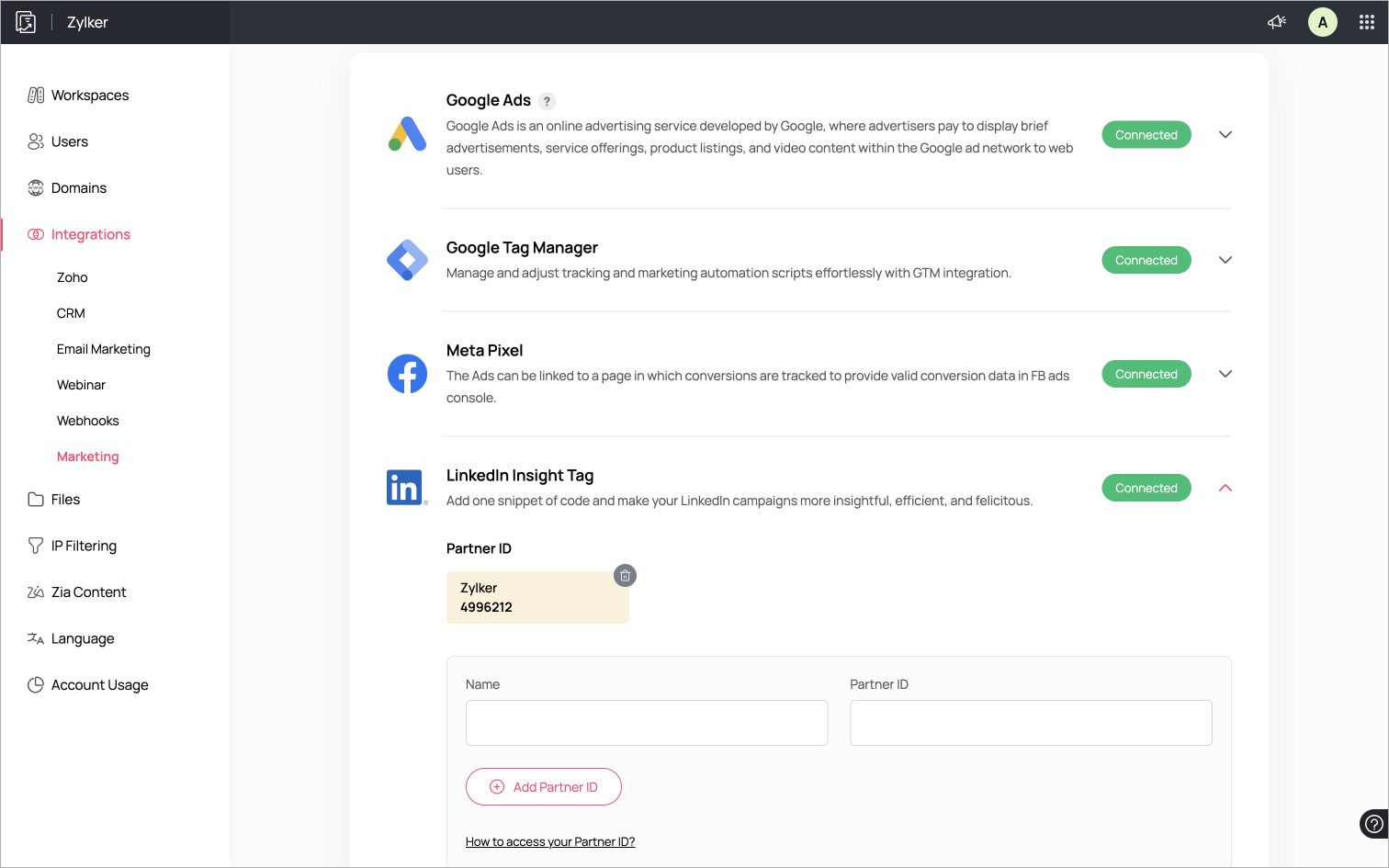This screenshot has height=868, width=1389.
Task: Go to the Webhooks integrations page
Action: point(88,421)
